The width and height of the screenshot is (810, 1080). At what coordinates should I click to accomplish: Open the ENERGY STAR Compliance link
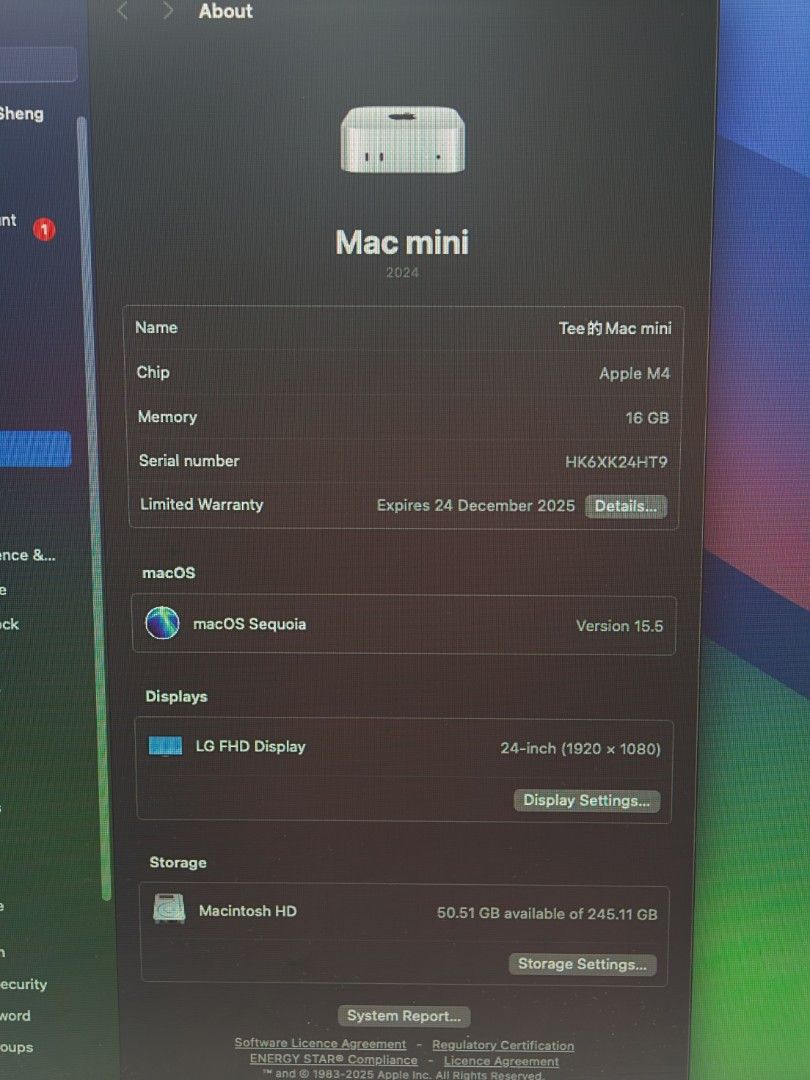point(332,1060)
